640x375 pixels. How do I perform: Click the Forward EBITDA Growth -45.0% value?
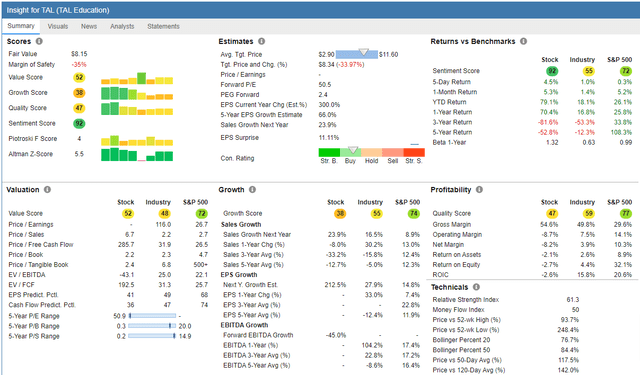click(336, 335)
